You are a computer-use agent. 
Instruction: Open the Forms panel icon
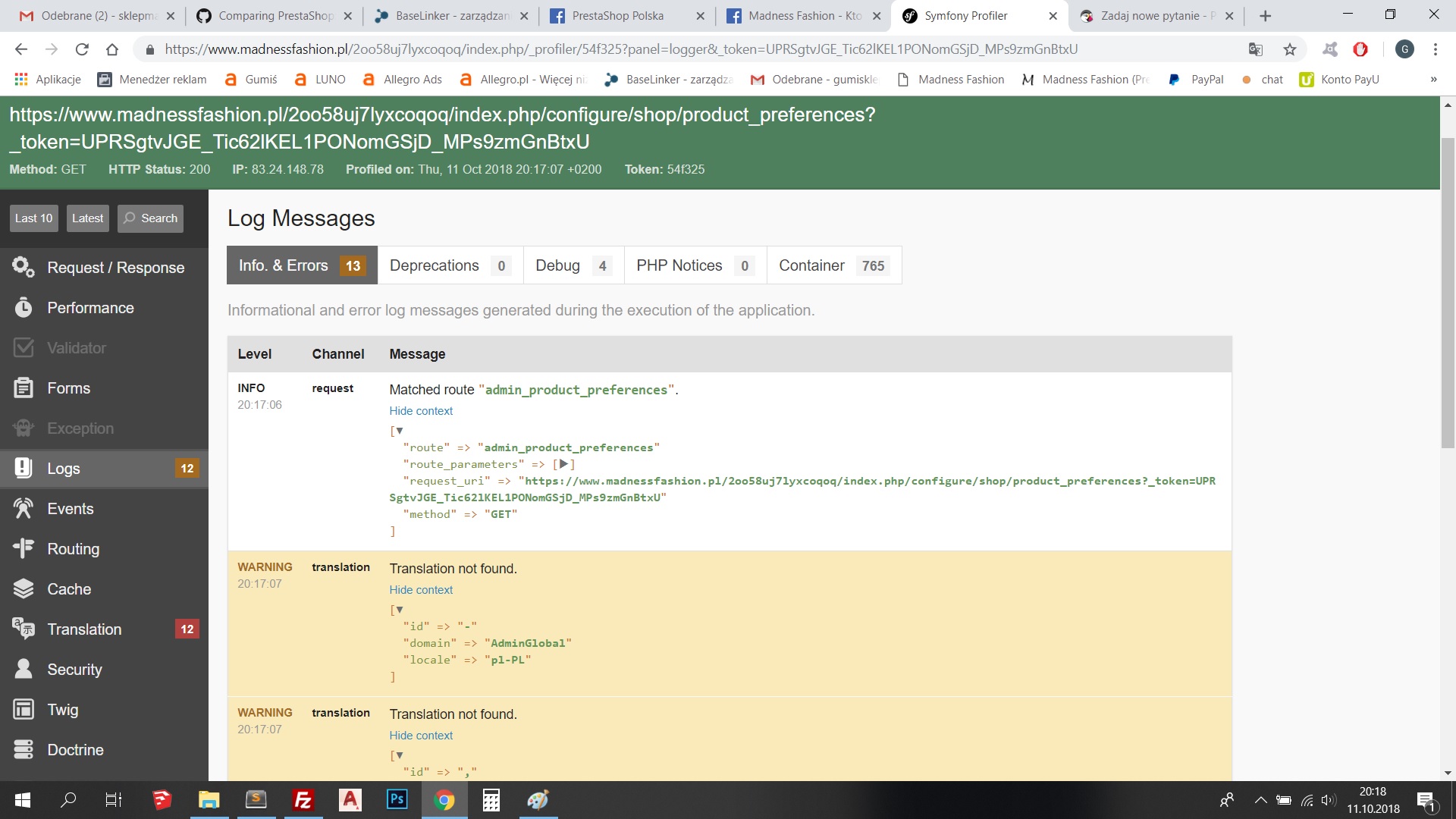coord(24,388)
